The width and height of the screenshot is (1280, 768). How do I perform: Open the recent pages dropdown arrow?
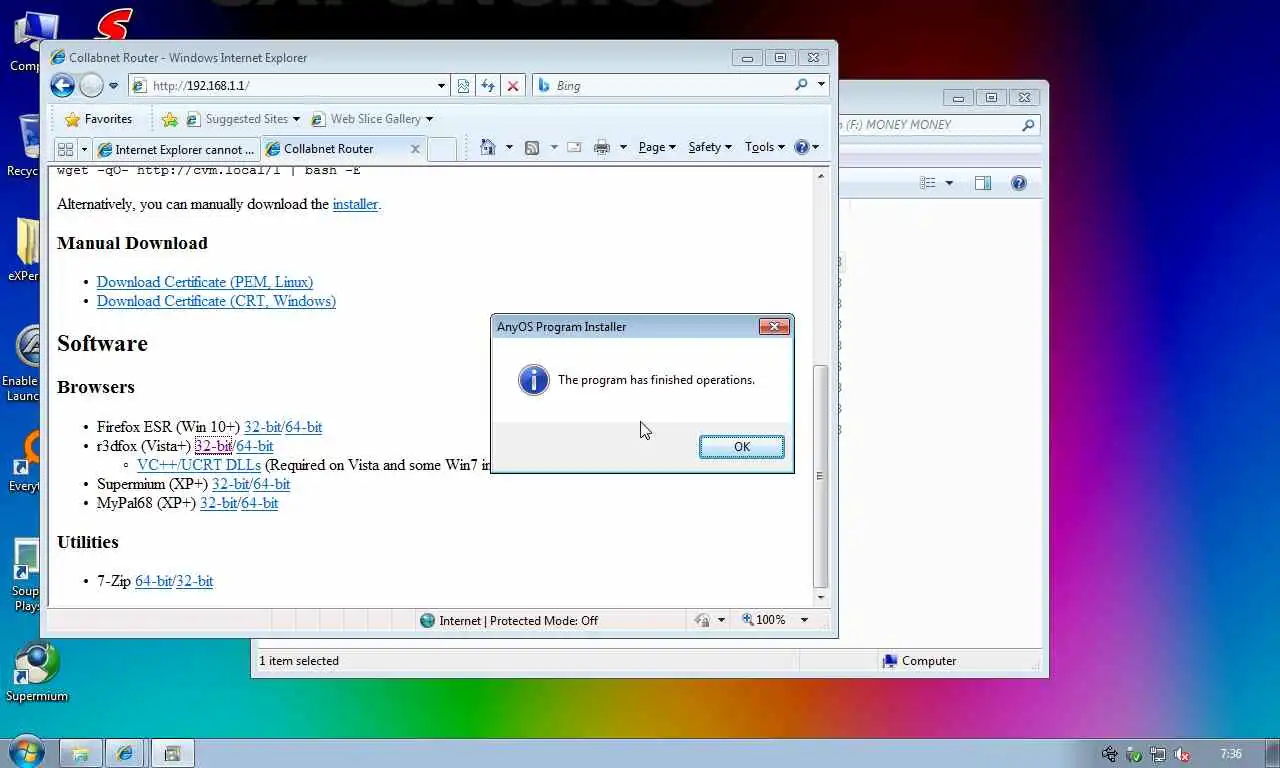(x=113, y=86)
